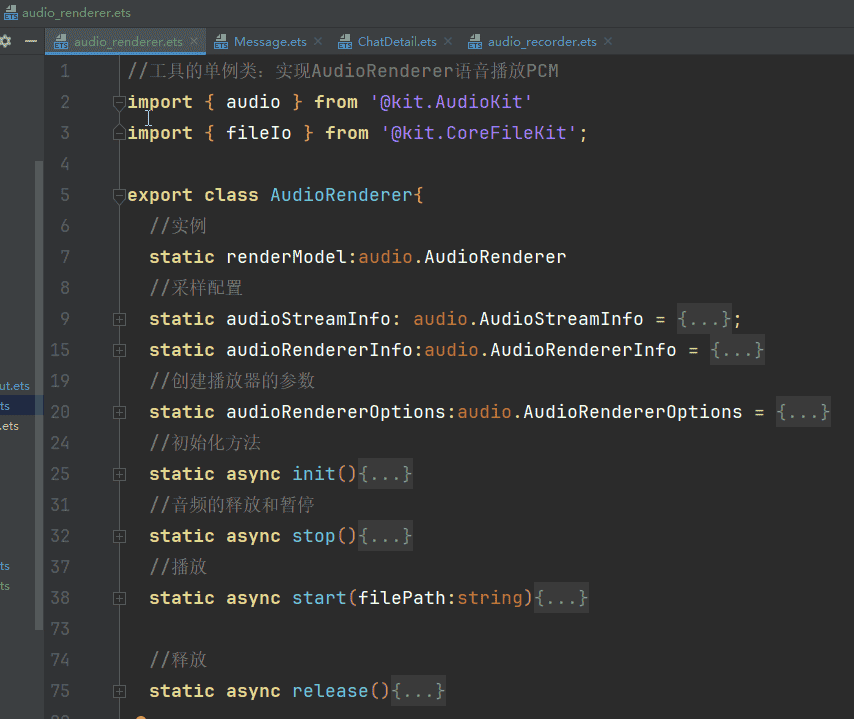Close the audio_renderer.ets tab
Viewport: 854px width, 719px height.
(194, 41)
